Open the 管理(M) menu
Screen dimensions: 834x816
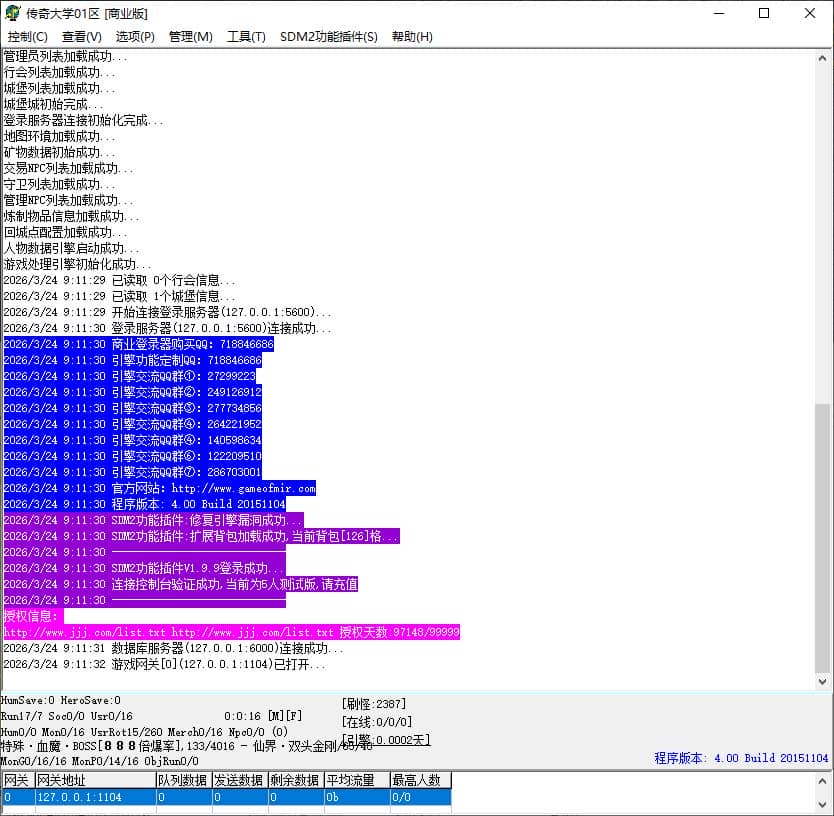coord(190,37)
